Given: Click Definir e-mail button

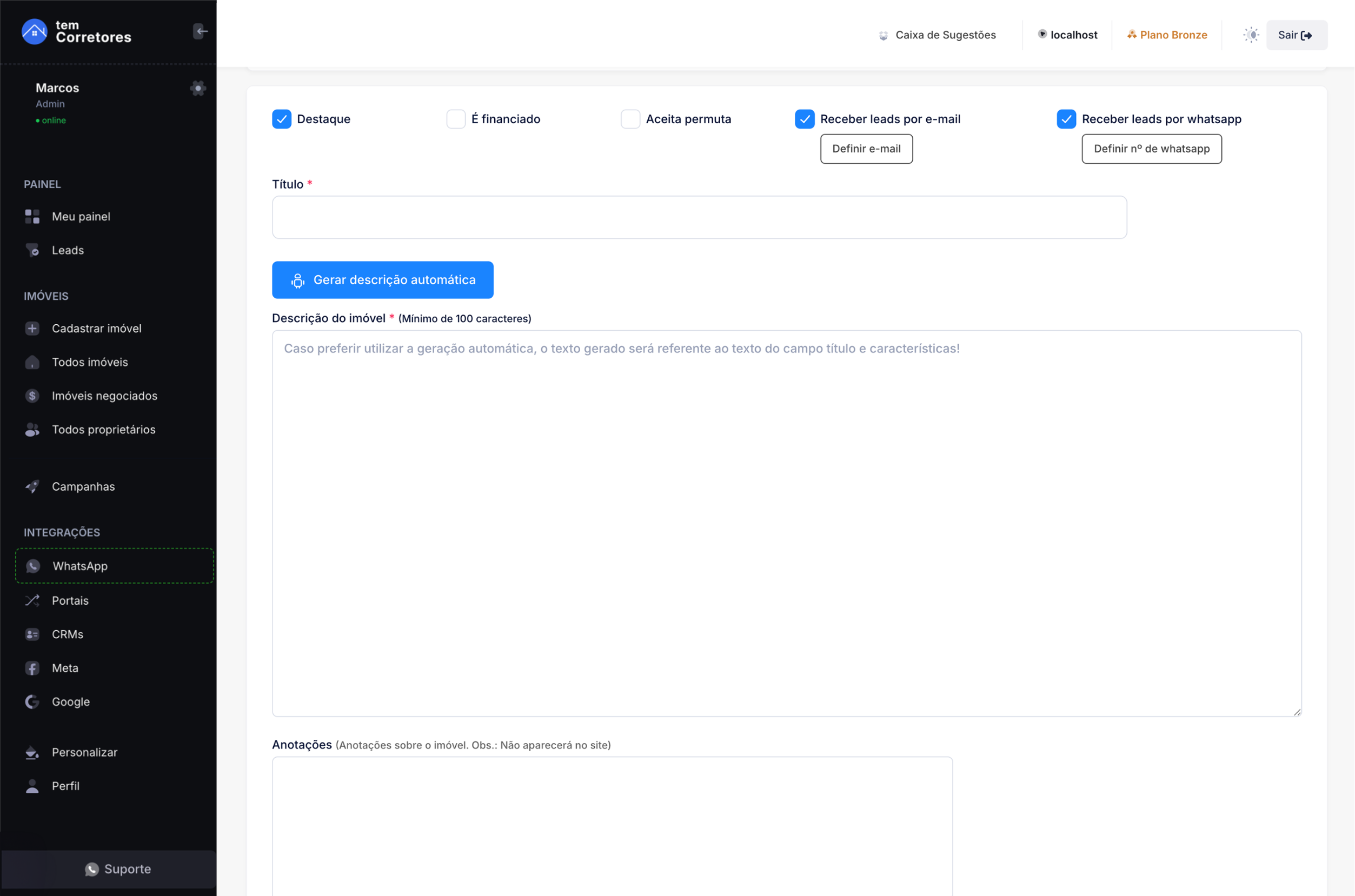Looking at the screenshot, I should point(866,149).
